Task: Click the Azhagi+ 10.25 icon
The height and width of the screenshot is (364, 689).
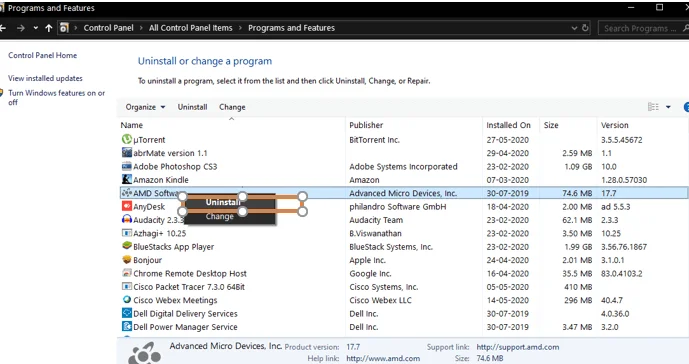Action: pyautogui.click(x=127, y=233)
